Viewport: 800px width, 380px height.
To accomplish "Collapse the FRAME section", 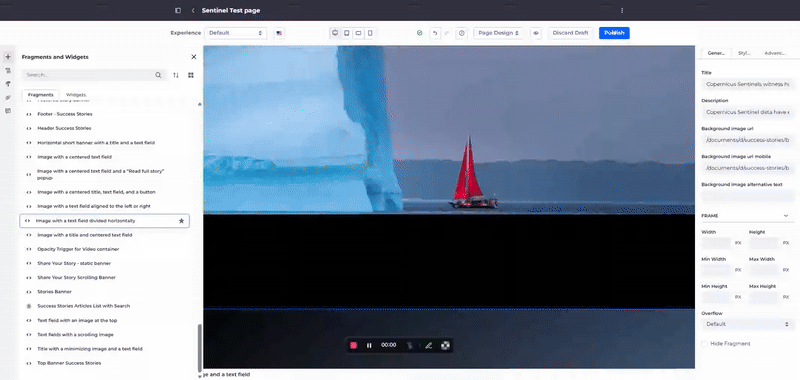I will coord(786,216).
